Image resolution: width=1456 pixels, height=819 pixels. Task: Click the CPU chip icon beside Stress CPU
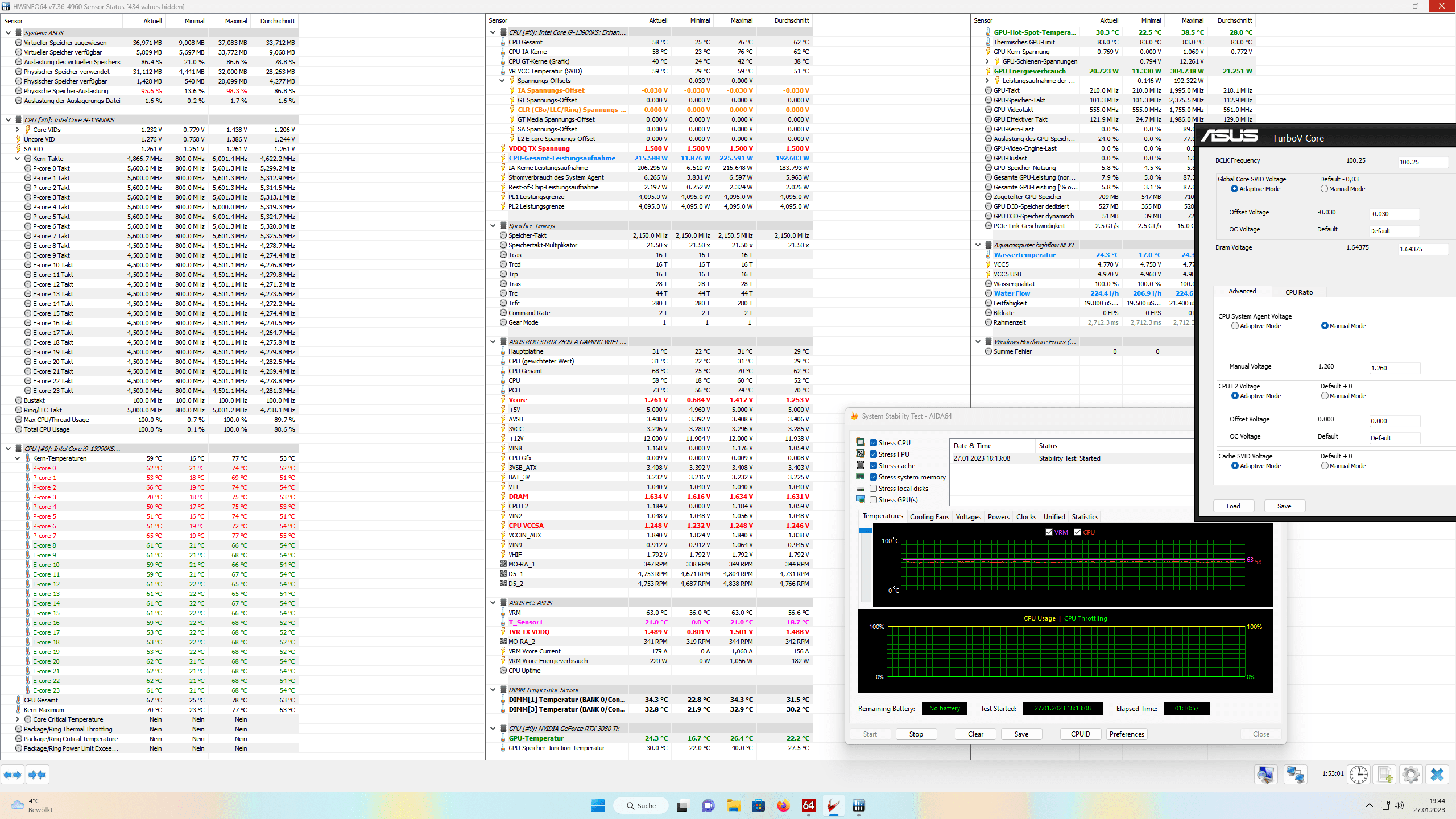[x=861, y=442]
